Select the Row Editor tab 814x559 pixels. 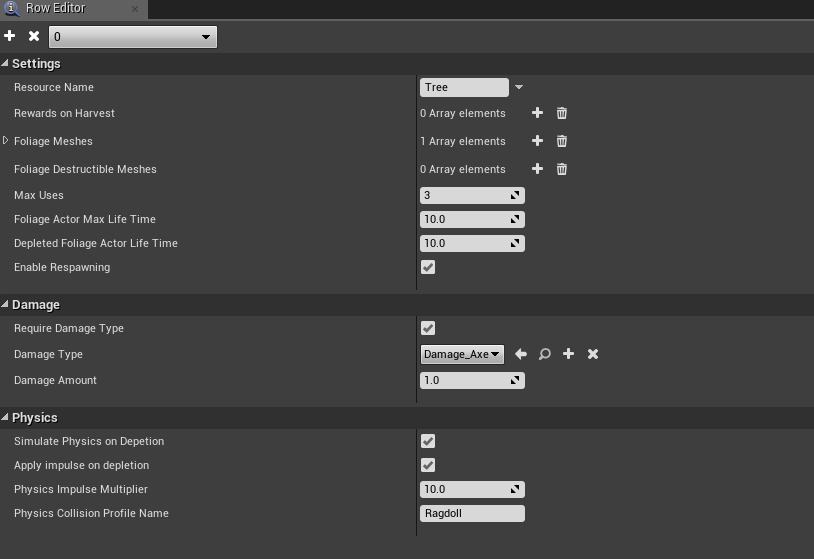(x=56, y=8)
